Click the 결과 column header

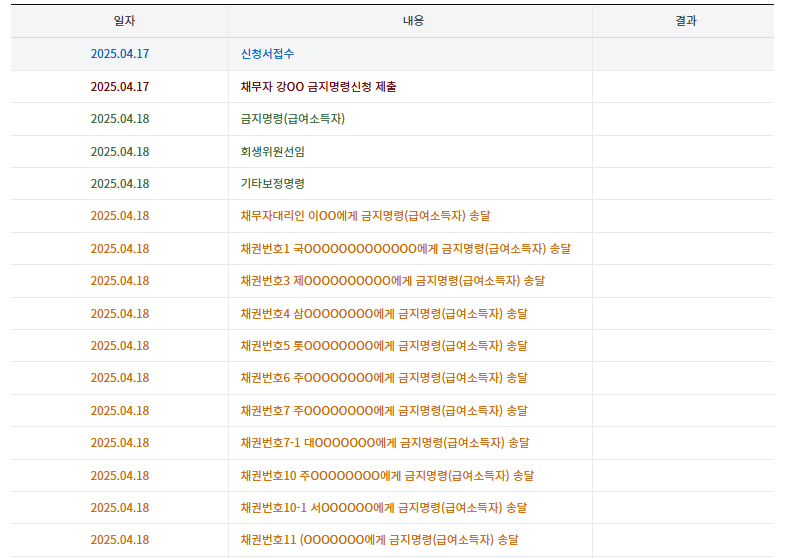(683, 21)
